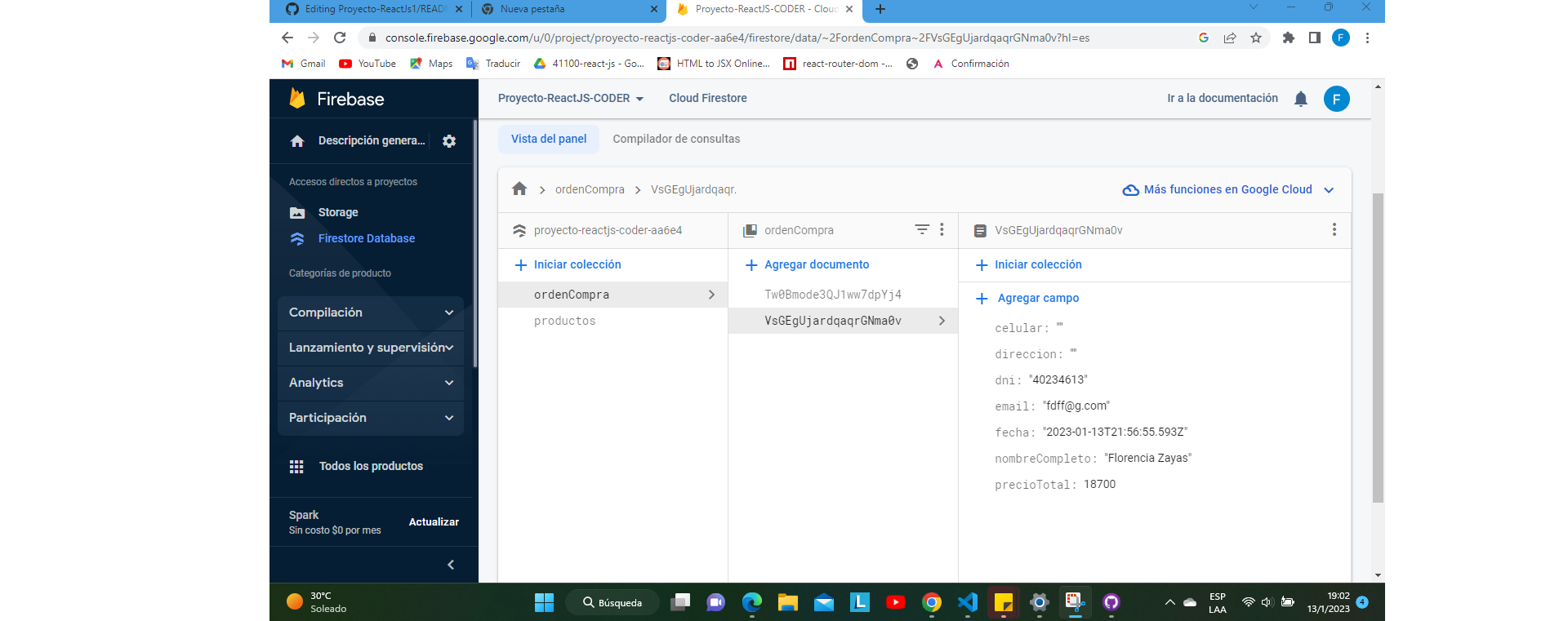Image resolution: width=1568 pixels, height=621 pixels.
Task: Open Windows Start menu
Action: (544, 602)
